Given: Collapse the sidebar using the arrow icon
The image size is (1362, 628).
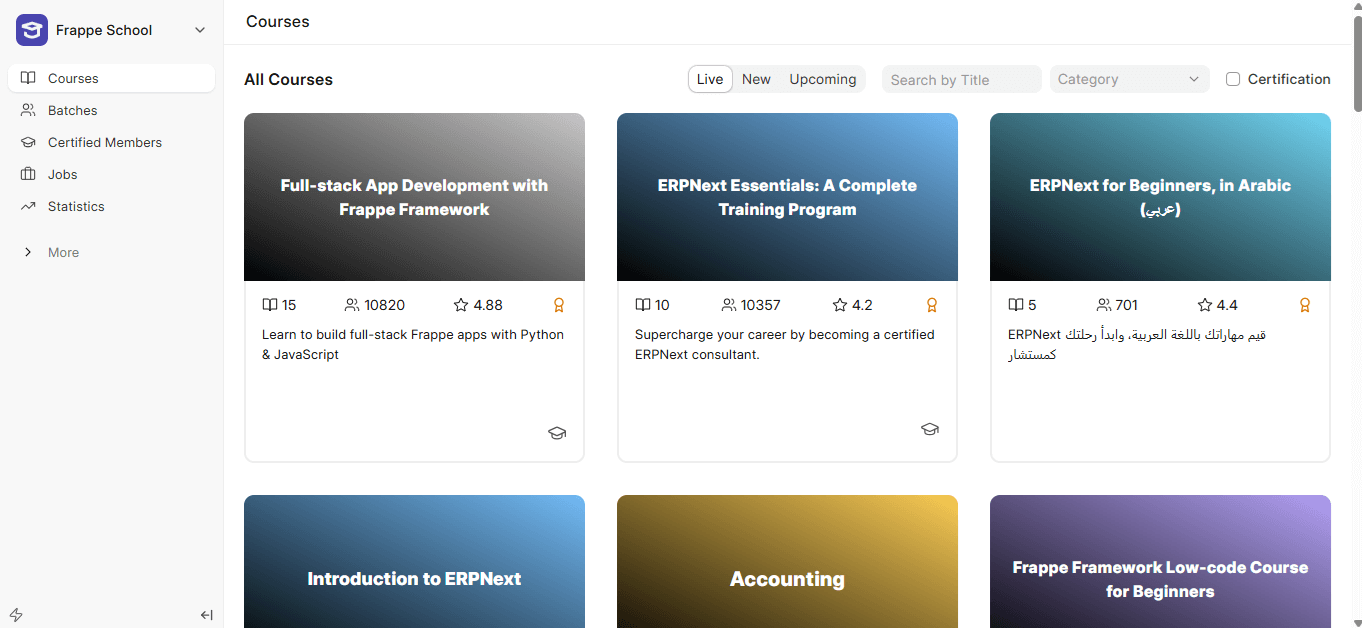Looking at the screenshot, I should [x=207, y=615].
